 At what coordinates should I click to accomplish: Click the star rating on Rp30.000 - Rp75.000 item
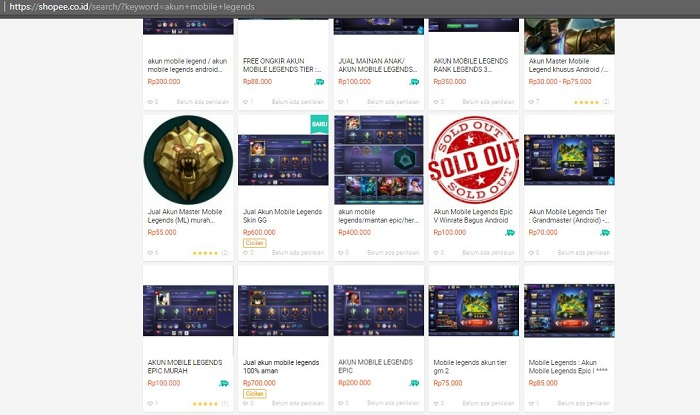(x=586, y=102)
